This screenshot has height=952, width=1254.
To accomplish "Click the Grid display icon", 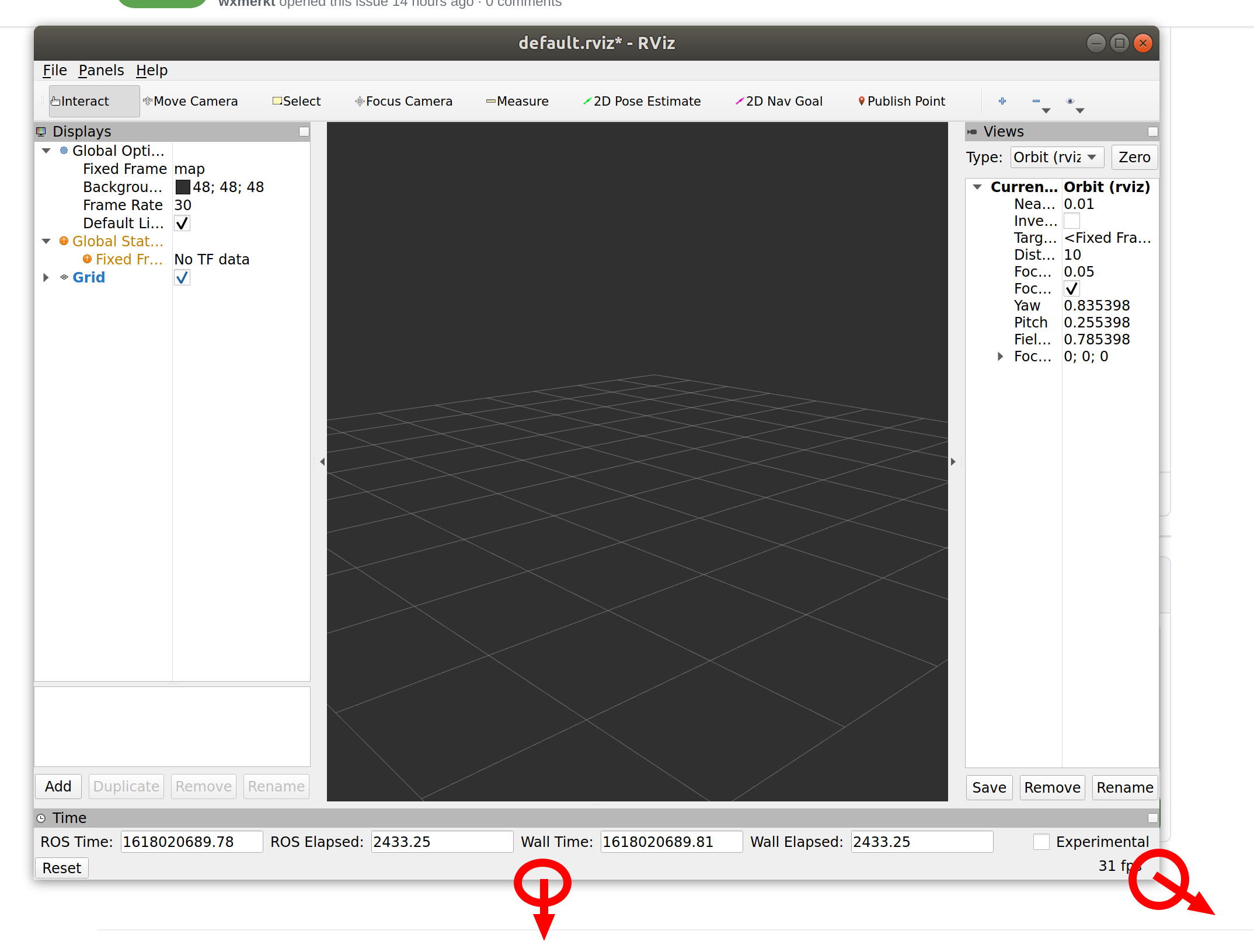I will coord(64,277).
